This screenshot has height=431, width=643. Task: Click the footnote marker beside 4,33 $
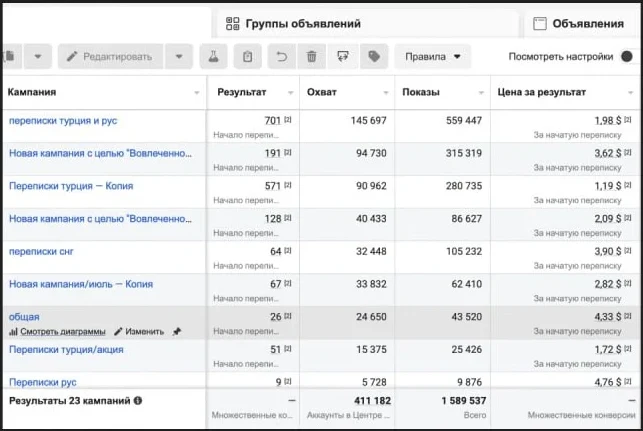click(x=628, y=316)
